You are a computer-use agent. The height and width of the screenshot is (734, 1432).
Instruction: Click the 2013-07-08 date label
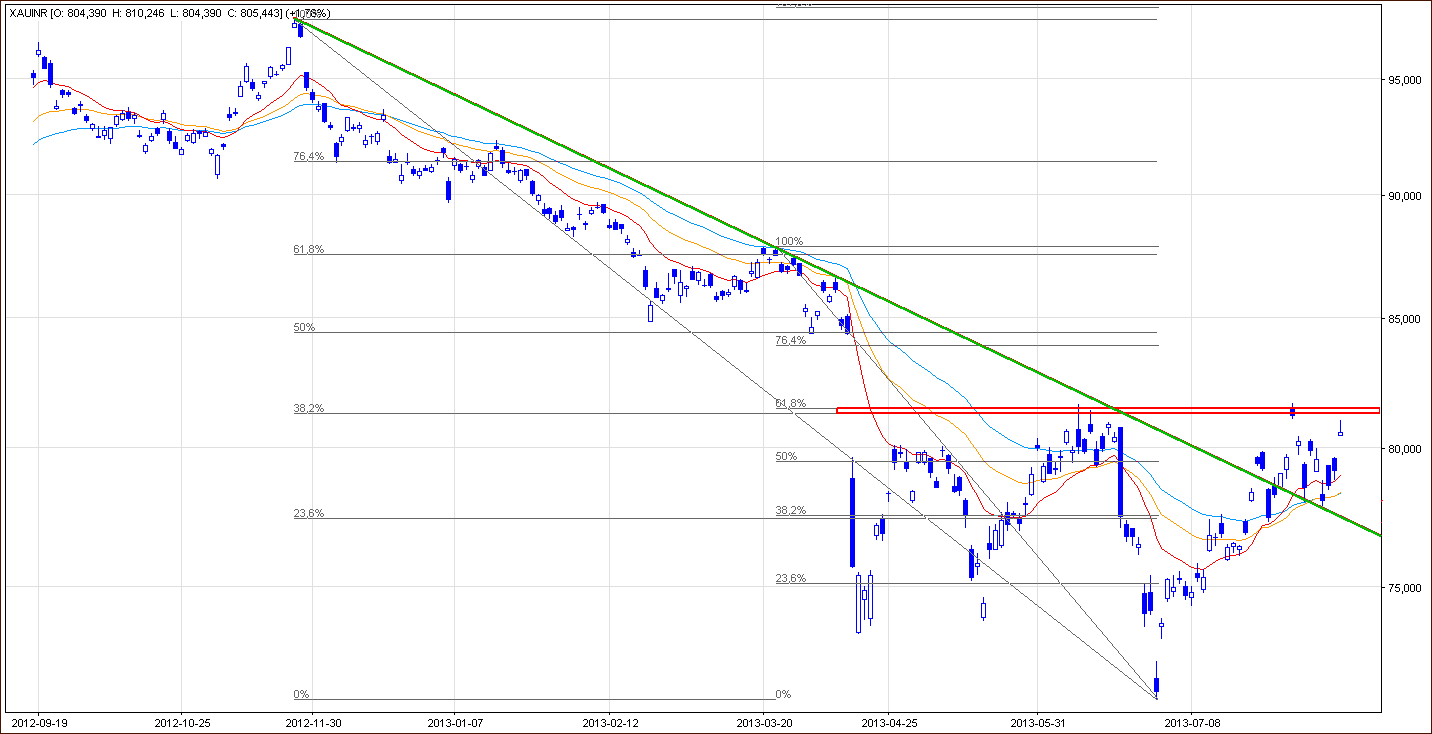point(1193,721)
